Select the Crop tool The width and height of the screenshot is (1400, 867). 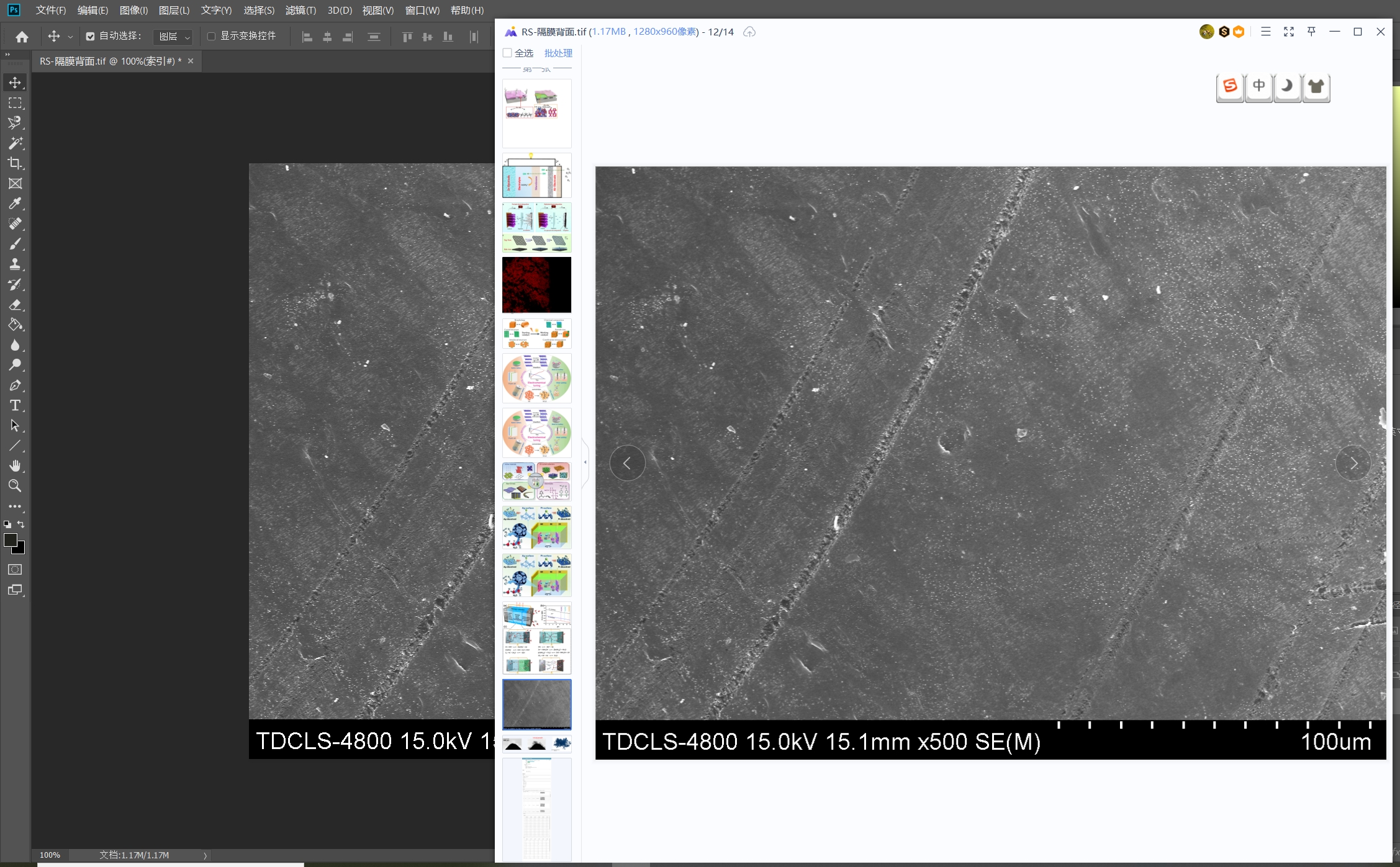coord(15,163)
